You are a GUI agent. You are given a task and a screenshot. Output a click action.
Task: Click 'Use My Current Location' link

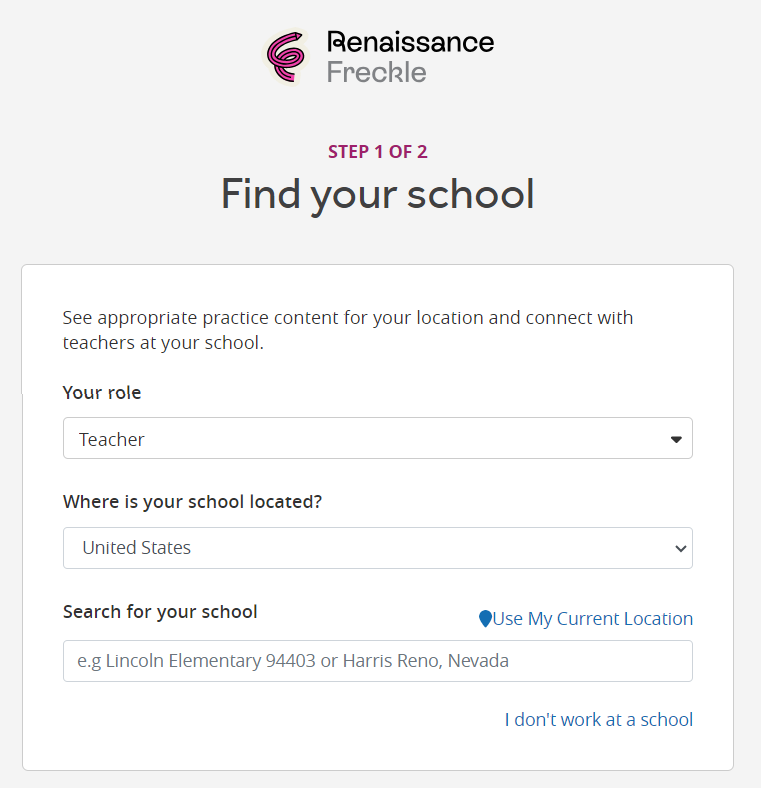click(592, 619)
